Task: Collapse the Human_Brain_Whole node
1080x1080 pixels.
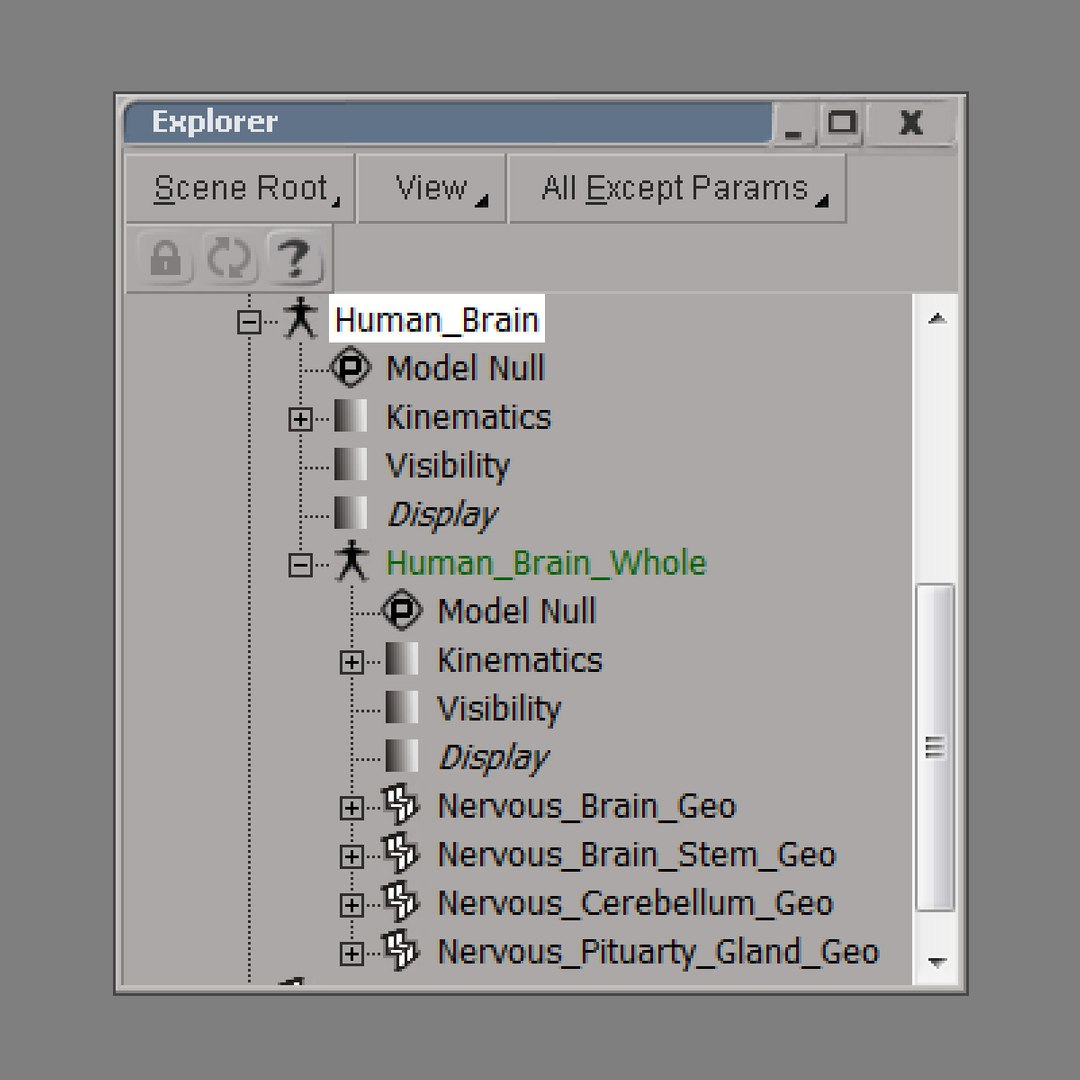Action: pos(300,566)
